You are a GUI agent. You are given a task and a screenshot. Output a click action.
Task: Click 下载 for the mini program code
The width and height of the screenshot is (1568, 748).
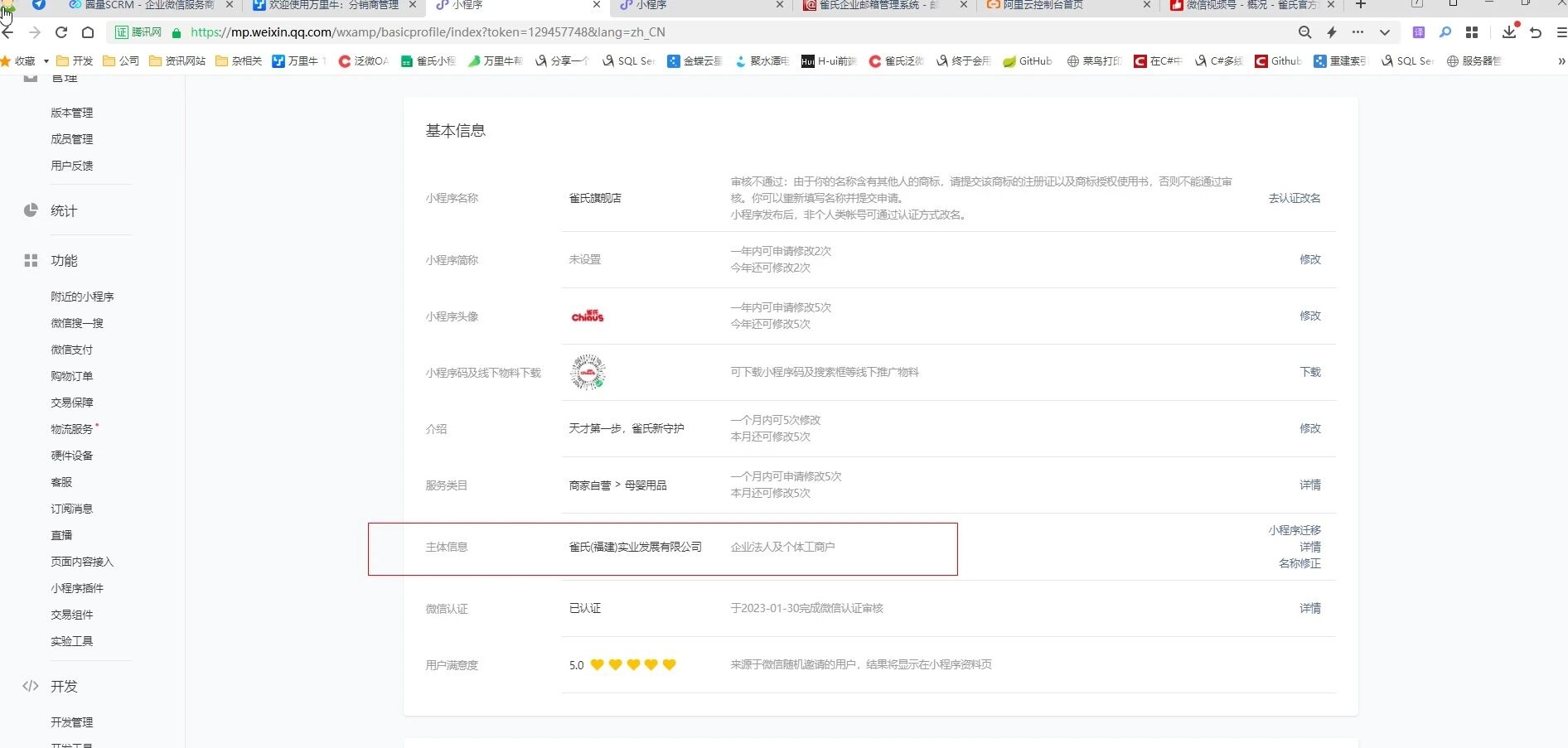1310,372
